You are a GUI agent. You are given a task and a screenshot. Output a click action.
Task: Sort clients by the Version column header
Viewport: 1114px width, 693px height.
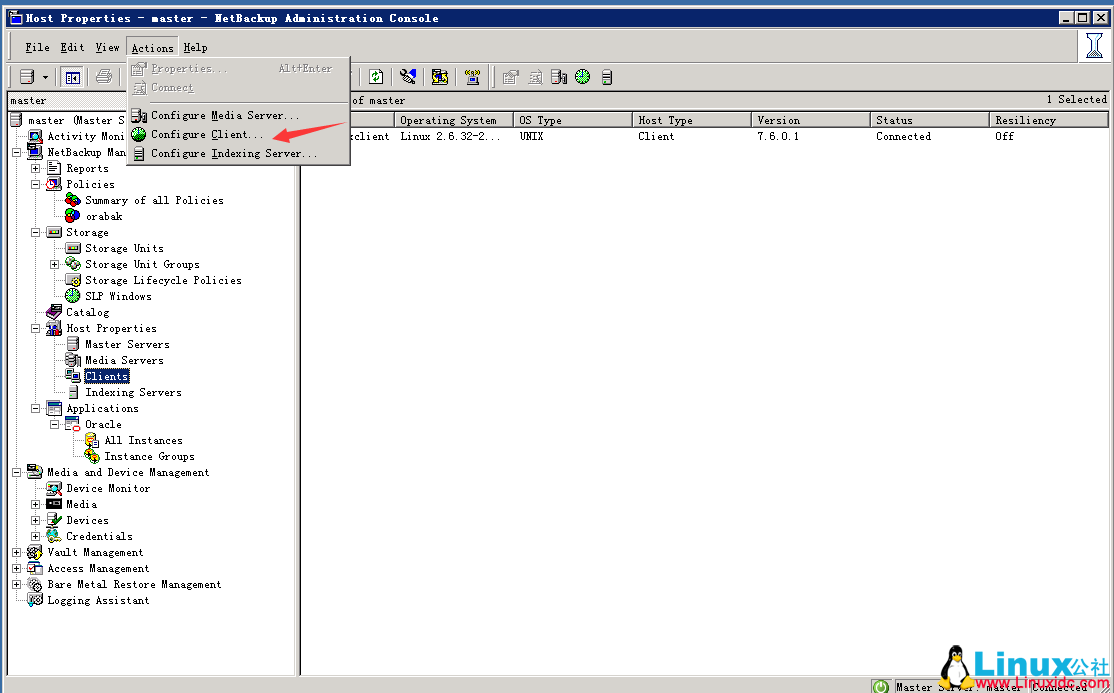pyautogui.click(x=810, y=119)
